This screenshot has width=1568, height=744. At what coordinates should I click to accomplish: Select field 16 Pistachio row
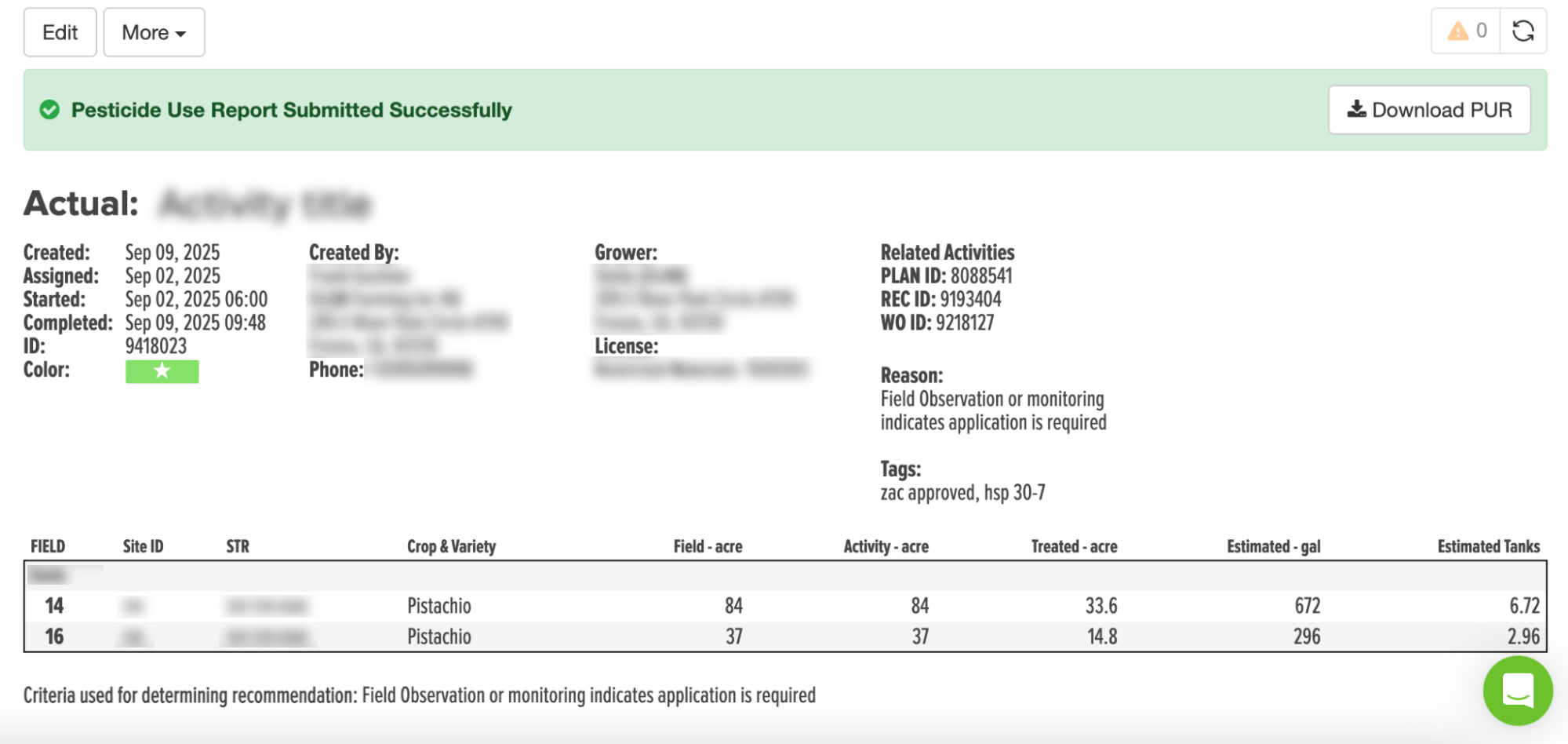coord(784,636)
